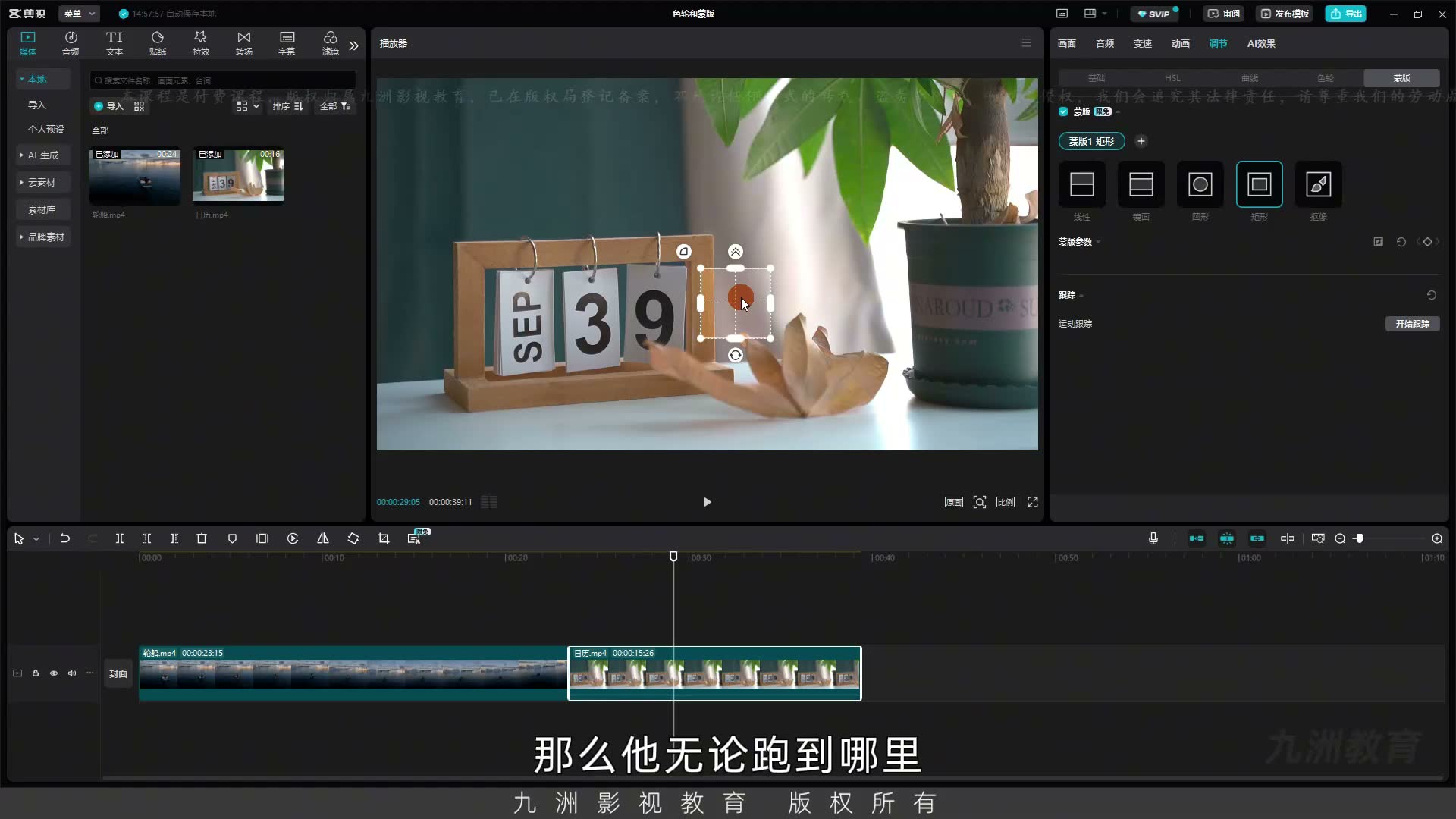Open the selection tool mode dropdown arrow
Screen dimensions: 1456x819
pos(36,539)
